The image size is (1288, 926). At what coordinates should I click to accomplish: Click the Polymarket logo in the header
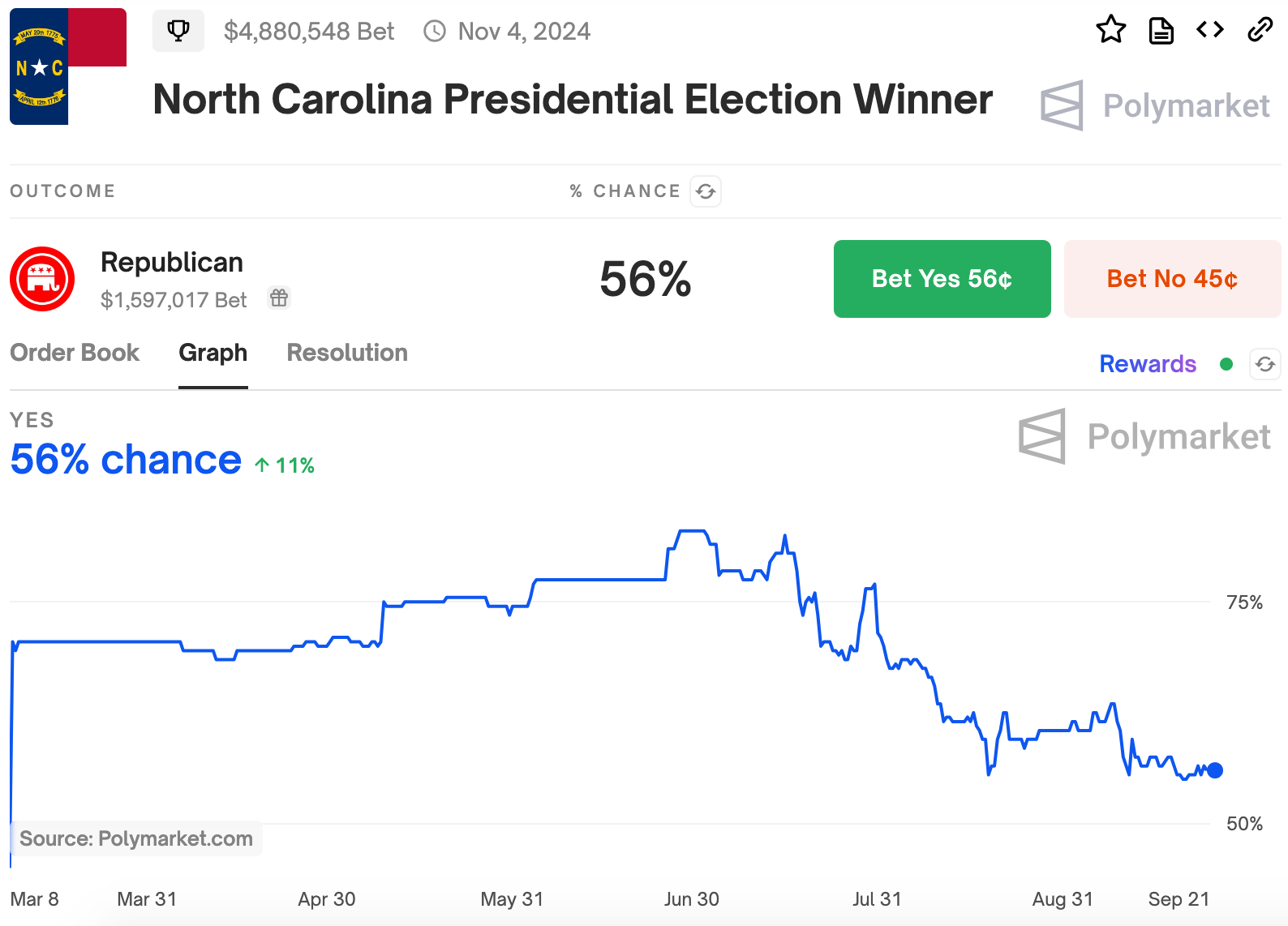[x=1155, y=105]
